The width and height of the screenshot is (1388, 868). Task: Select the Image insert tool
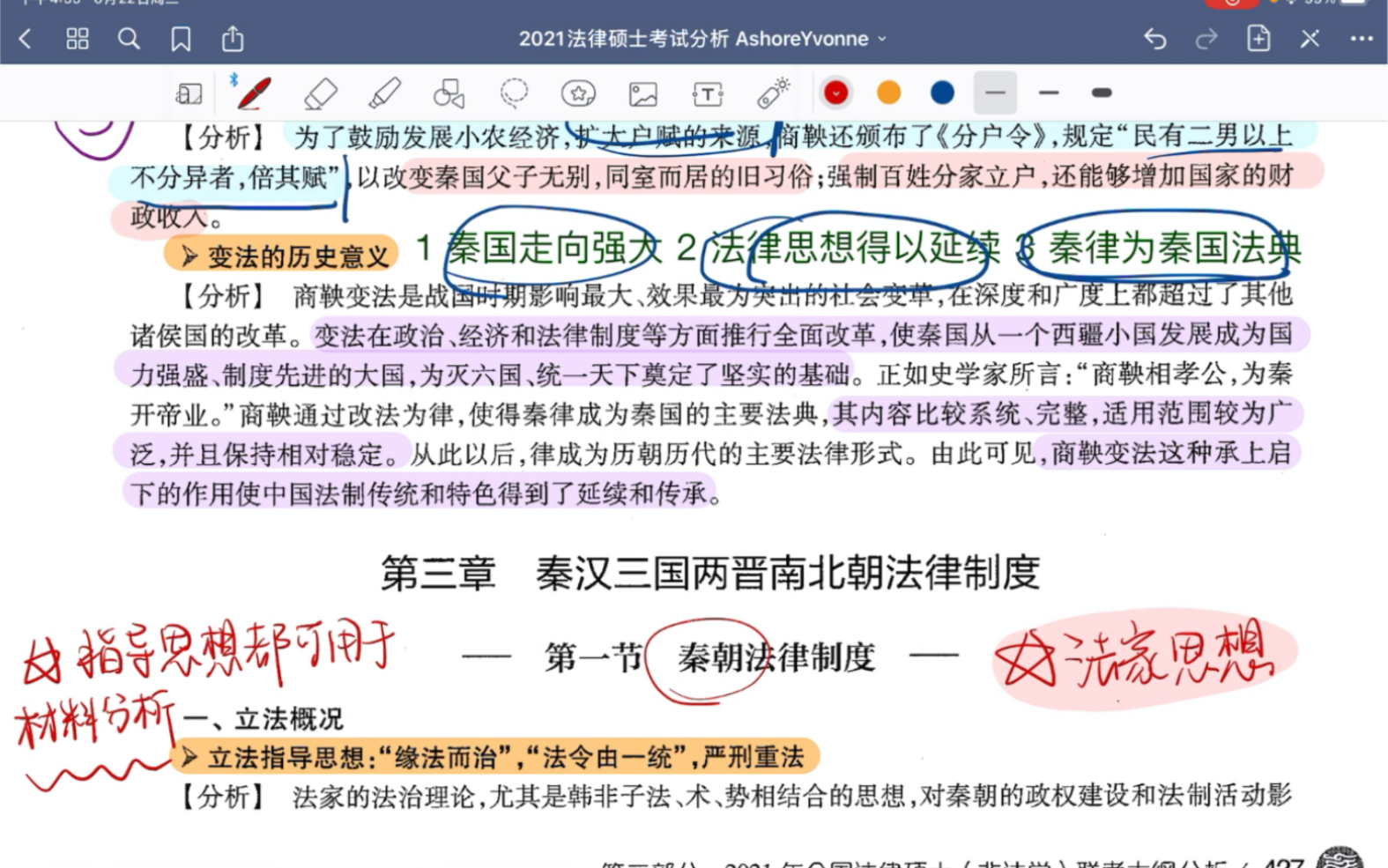pyautogui.click(x=643, y=93)
